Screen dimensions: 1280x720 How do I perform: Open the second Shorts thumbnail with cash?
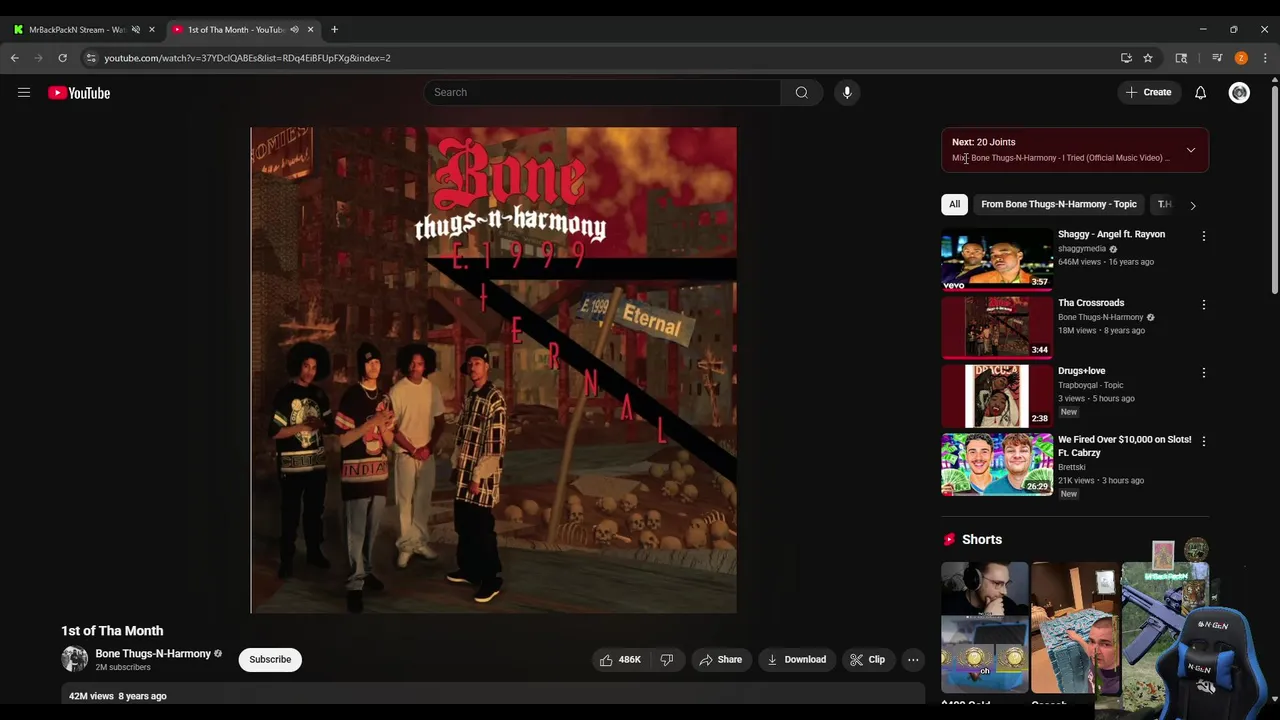point(1074,628)
